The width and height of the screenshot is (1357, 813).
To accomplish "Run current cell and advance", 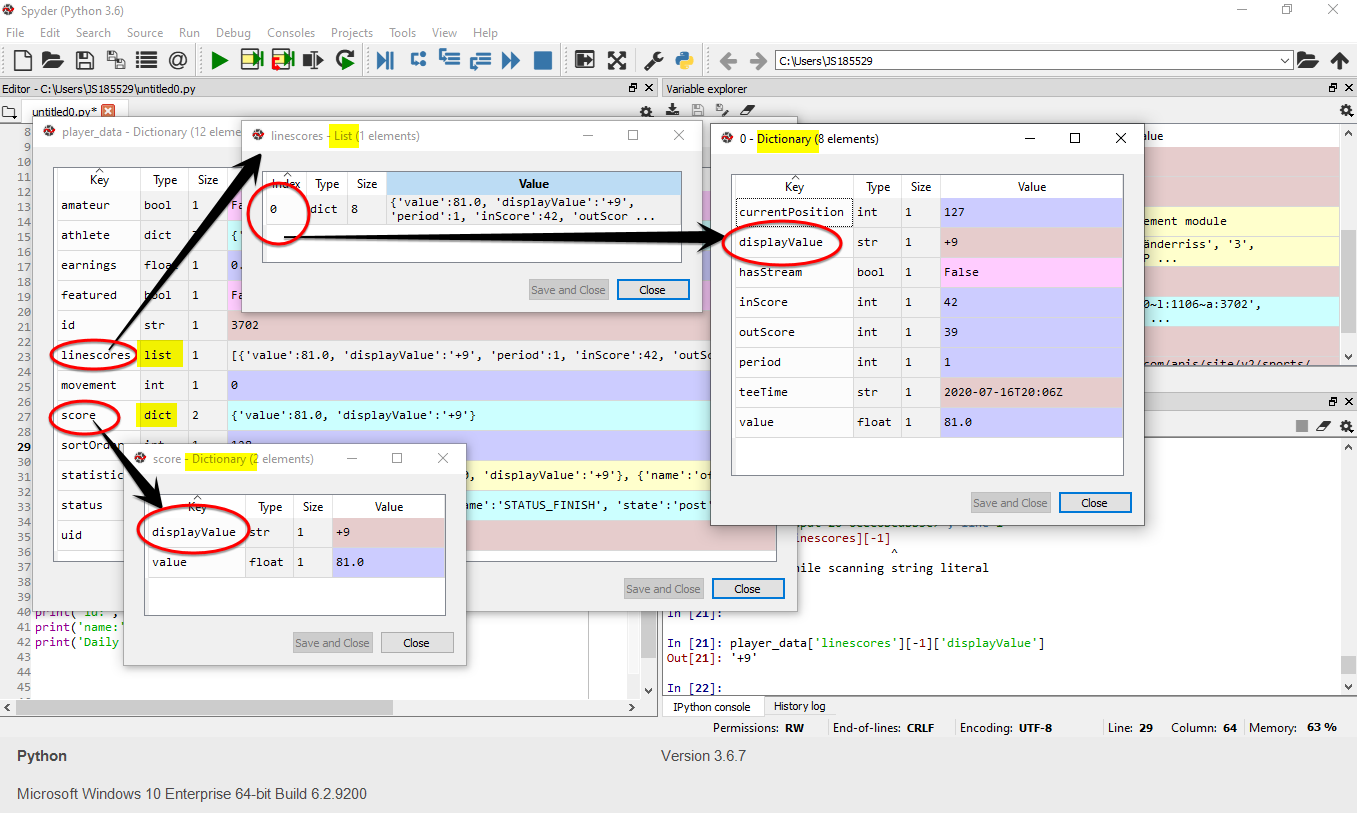I will pos(282,60).
